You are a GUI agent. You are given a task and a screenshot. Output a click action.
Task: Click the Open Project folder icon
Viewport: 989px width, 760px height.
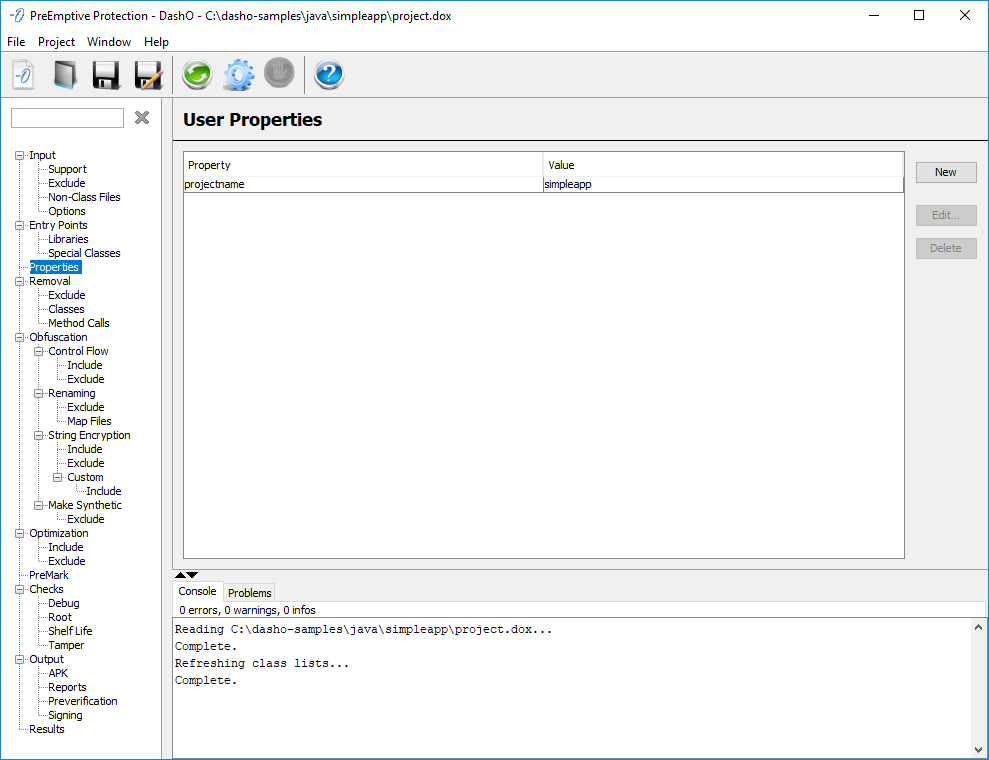(65, 75)
